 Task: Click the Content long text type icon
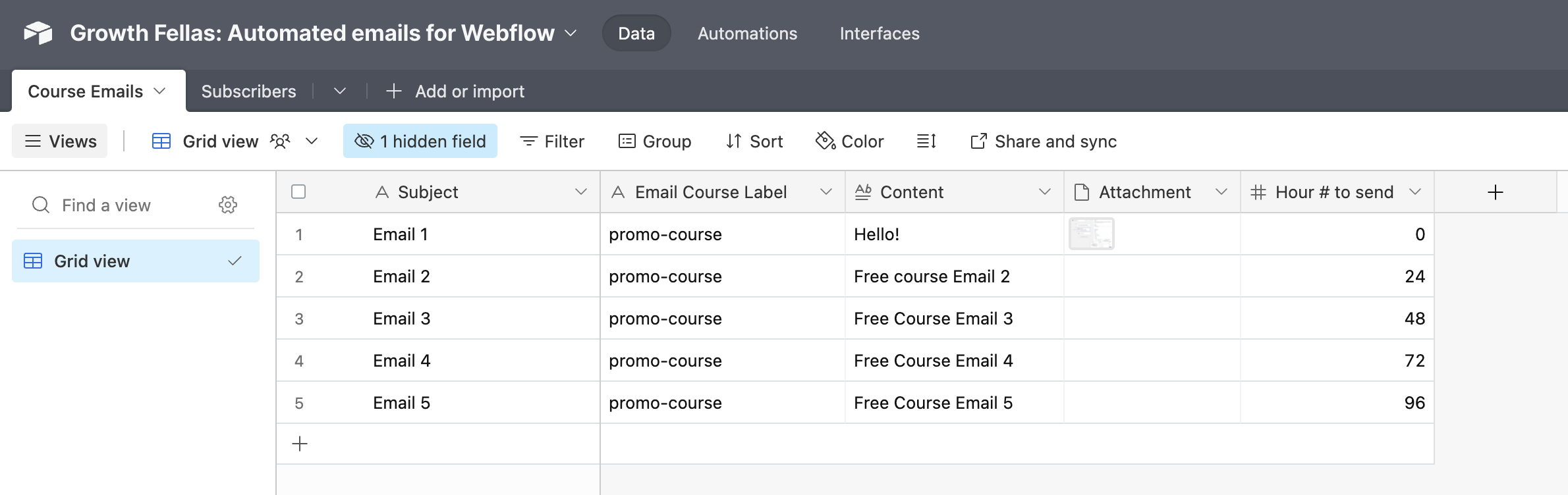pyautogui.click(x=863, y=192)
